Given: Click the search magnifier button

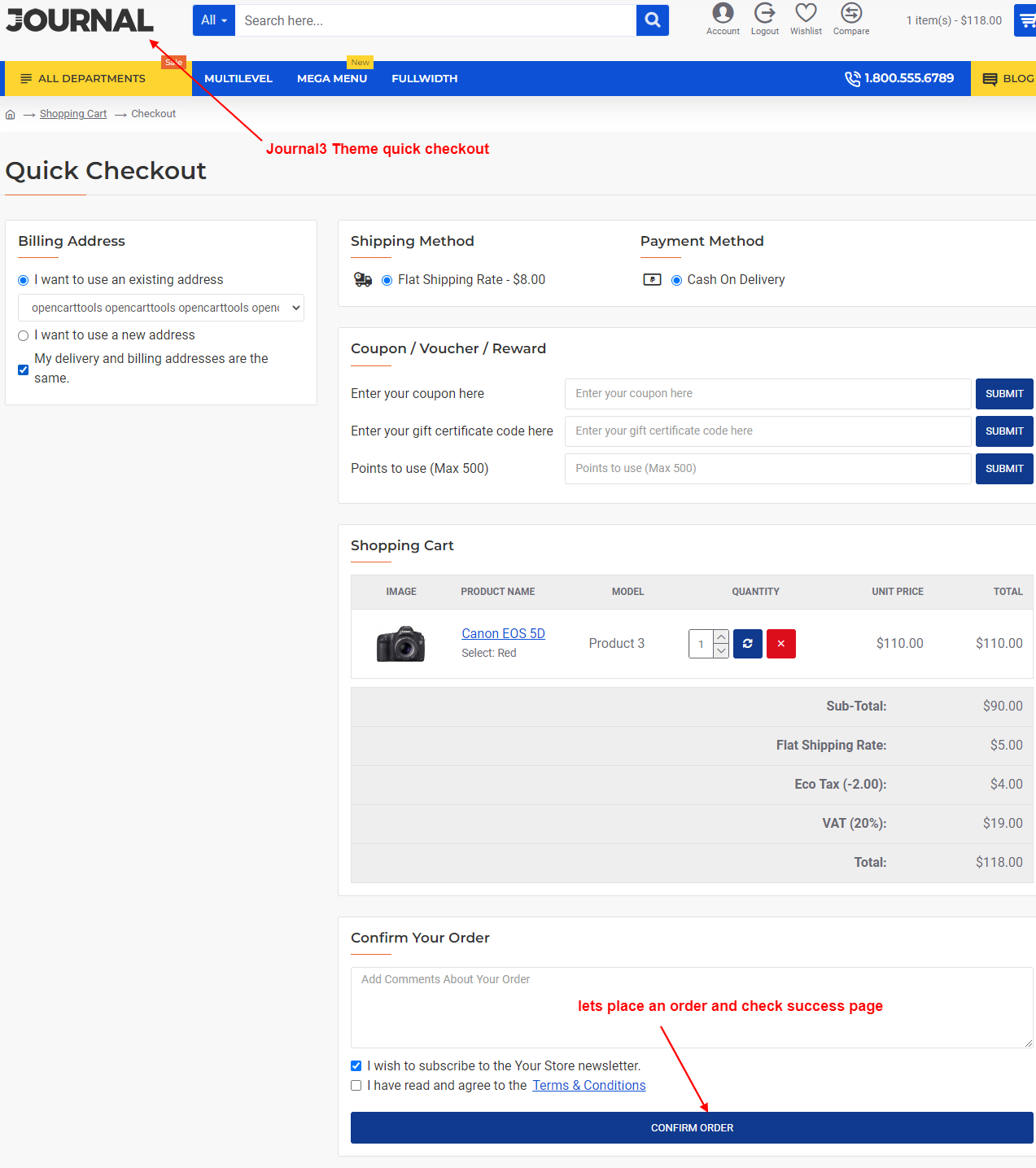Looking at the screenshot, I should pyautogui.click(x=652, y=20).
